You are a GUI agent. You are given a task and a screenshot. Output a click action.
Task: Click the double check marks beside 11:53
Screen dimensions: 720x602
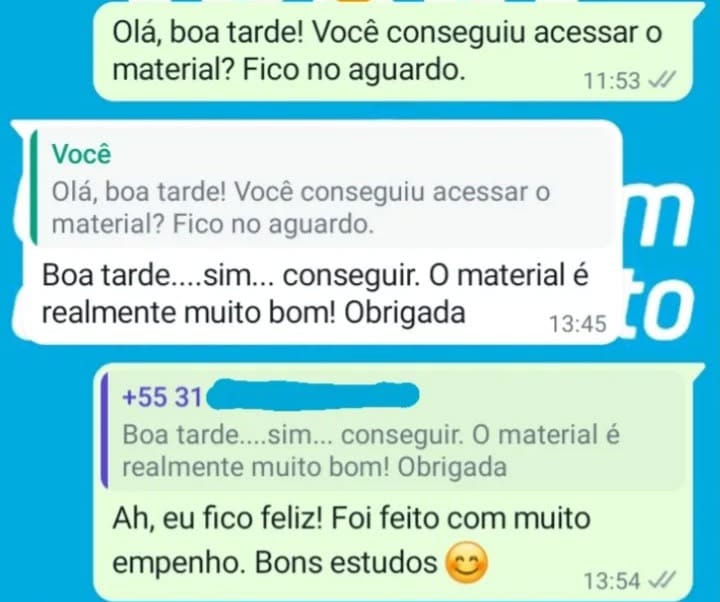(662, 81)
